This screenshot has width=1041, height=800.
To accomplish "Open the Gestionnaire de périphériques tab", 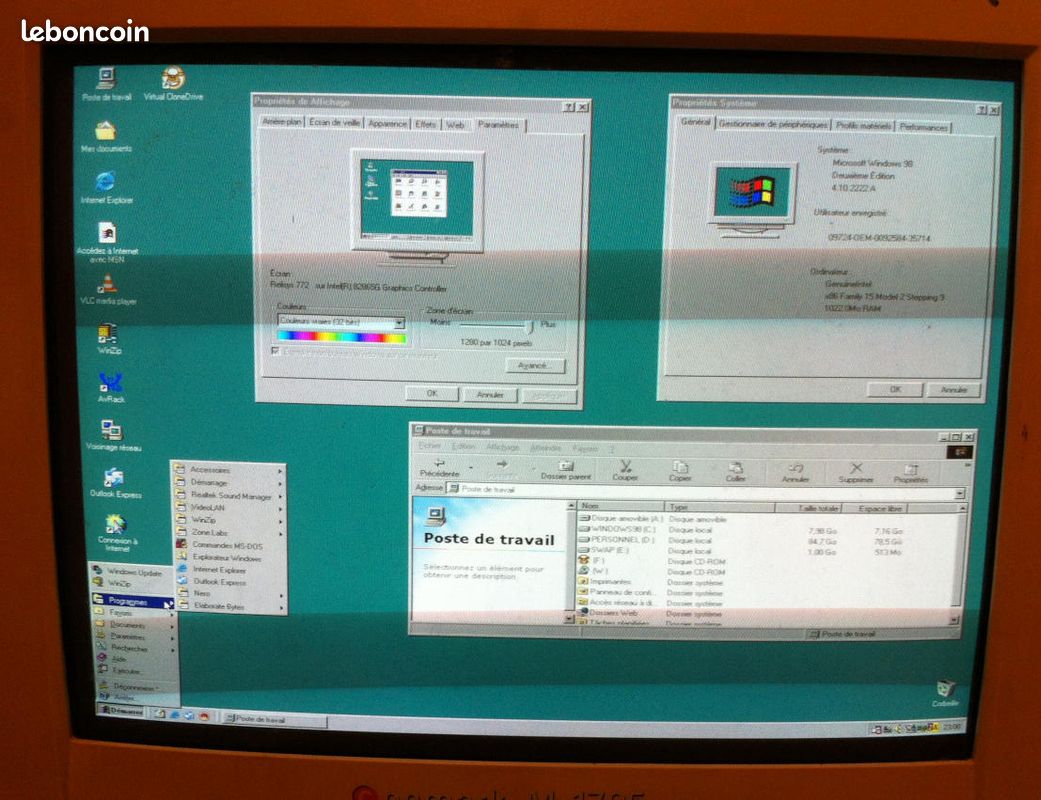I will (x=773, y=124).
